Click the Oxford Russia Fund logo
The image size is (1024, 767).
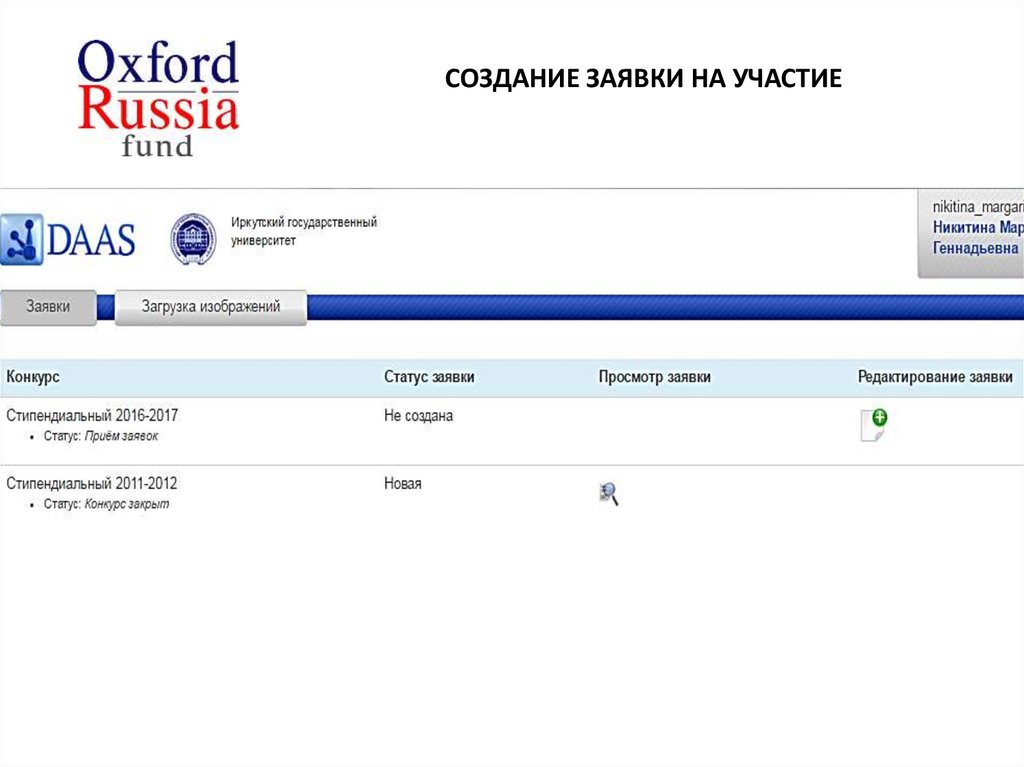tap(158, 98)
